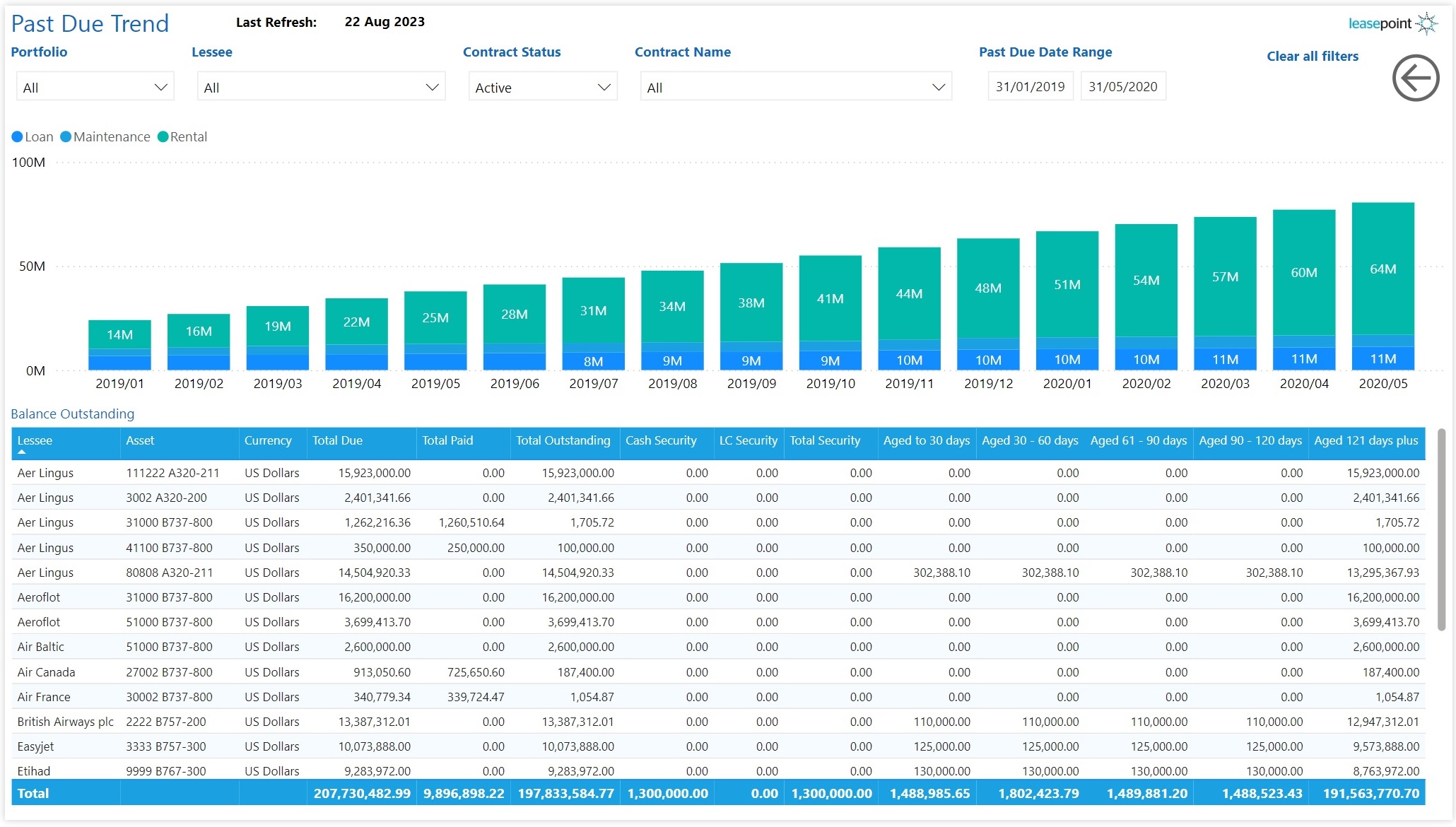Click total due sum 207,730,482.99

pyautogui.click(x=362, y=793)
